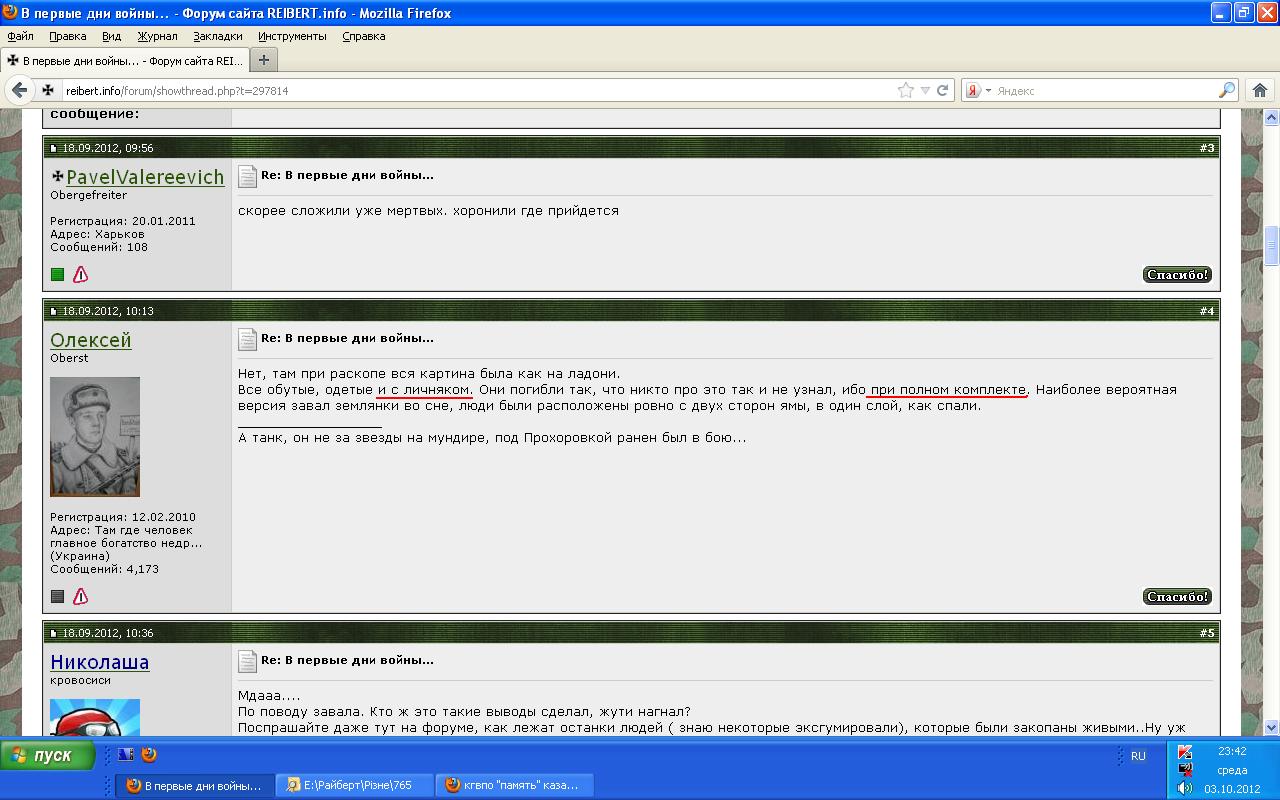
Task: Switch to the 'E:\Райберт\Різне\765' taskbar window
Action: 355,785
